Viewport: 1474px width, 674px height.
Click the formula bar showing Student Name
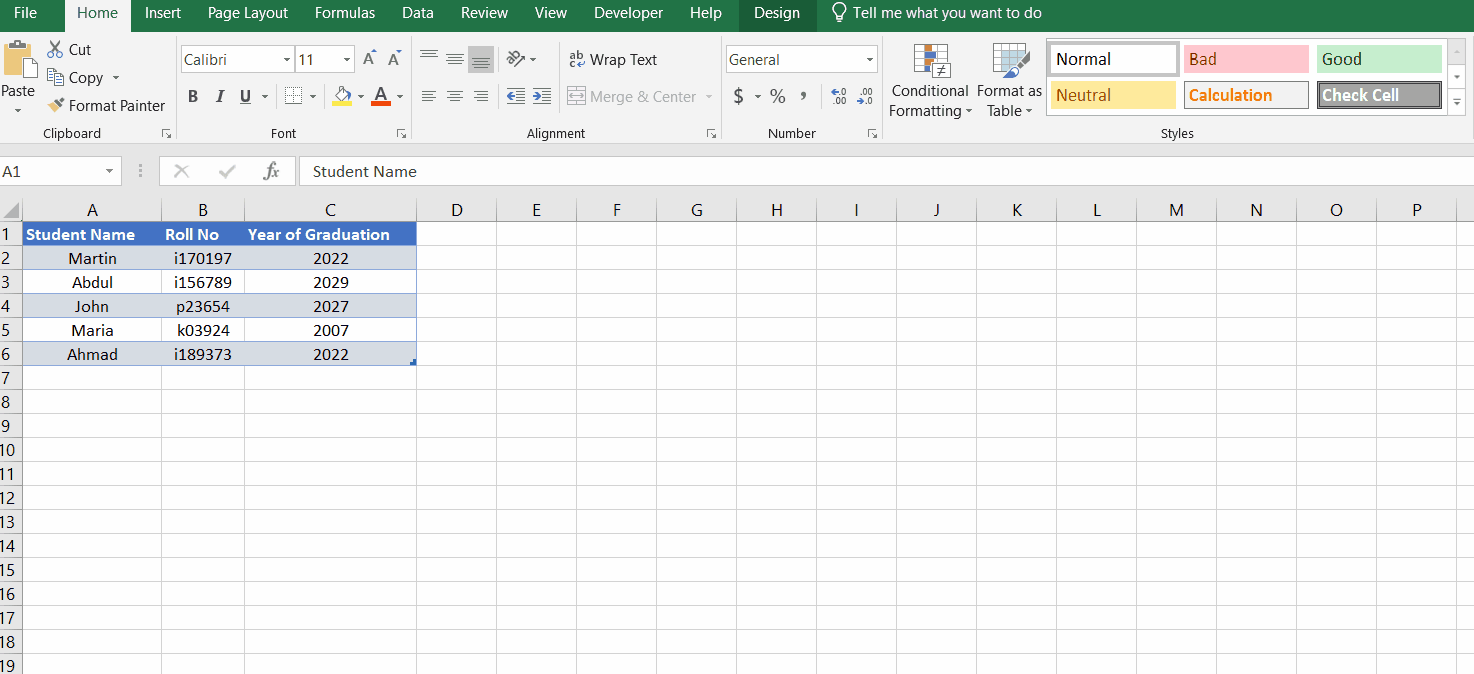point(885,171)
